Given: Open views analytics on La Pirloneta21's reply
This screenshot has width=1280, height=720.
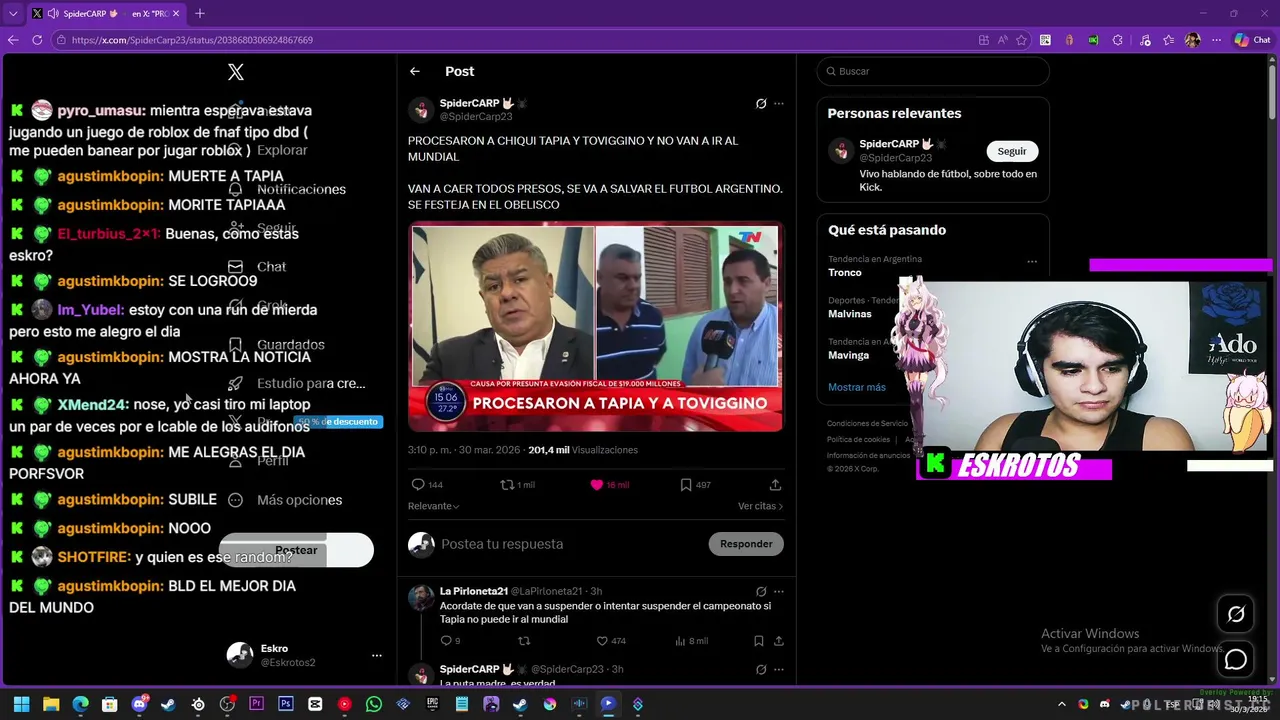Looking at the screenshot, I should (x=692, y=641).
